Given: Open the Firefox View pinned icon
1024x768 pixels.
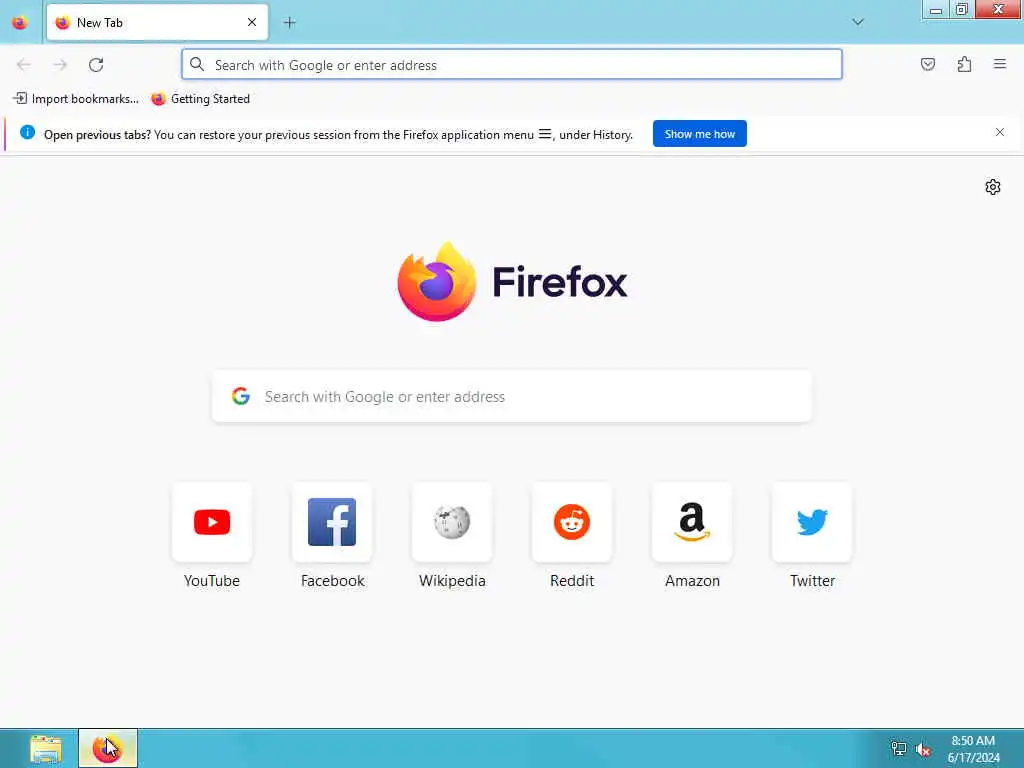Looking at the screenshot, I should pos(20,23).
